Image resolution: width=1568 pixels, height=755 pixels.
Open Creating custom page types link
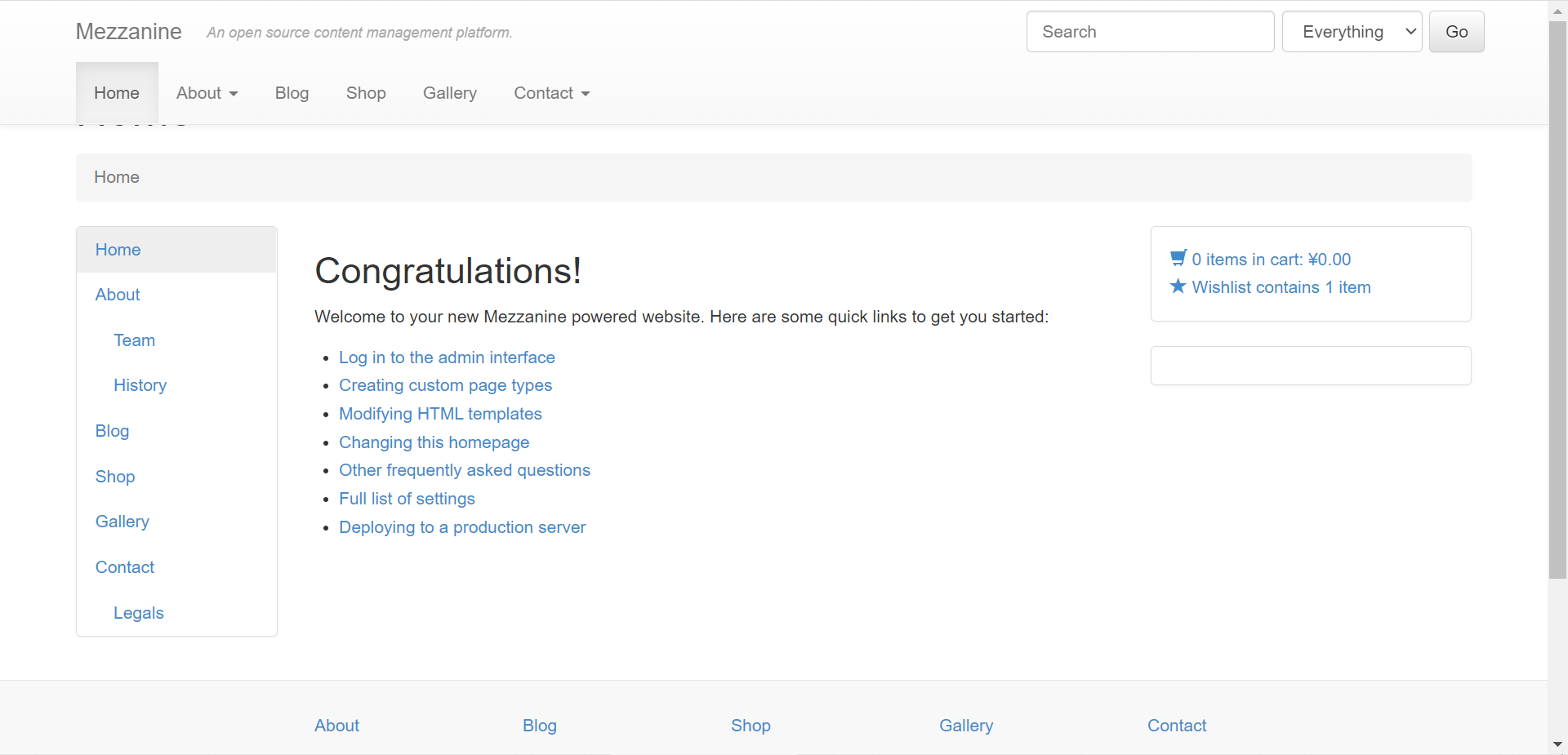[x=446, y=385]
